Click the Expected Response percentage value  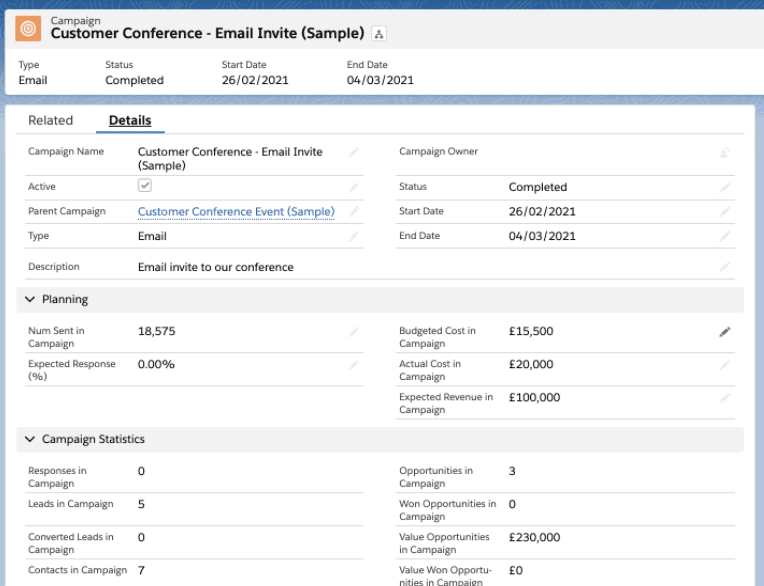point(156,365)
